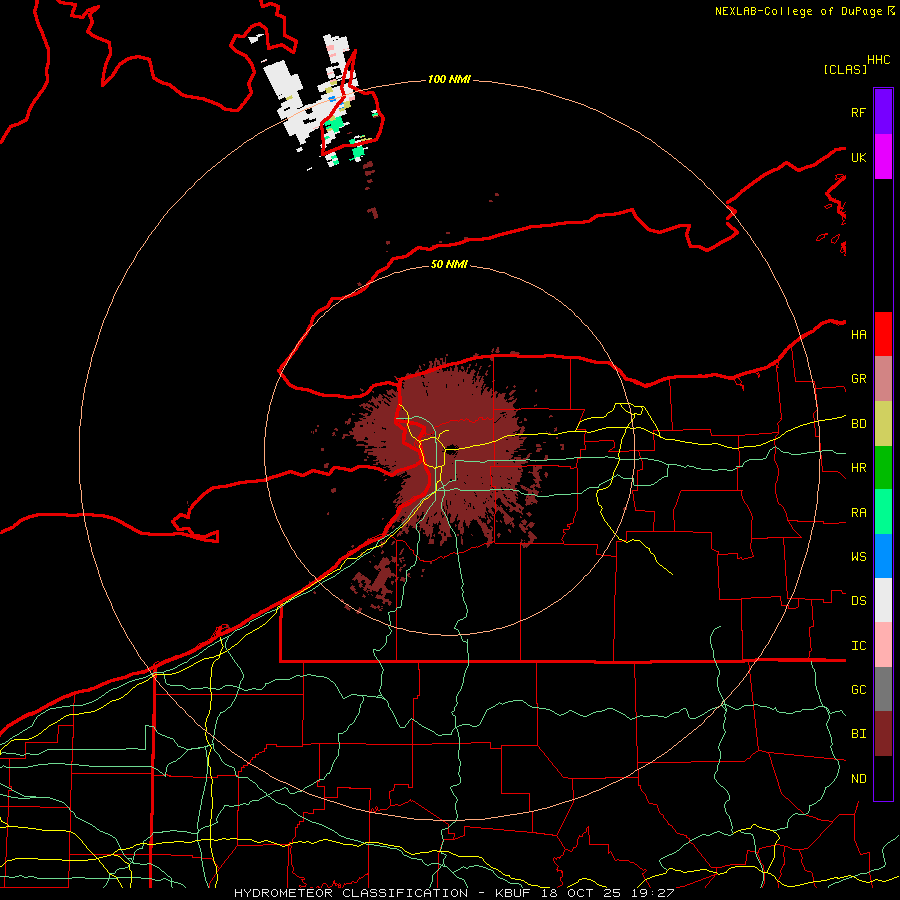Click the BI legend label
The width and height of the screenshot is (900, 900).
pos(858,734)
